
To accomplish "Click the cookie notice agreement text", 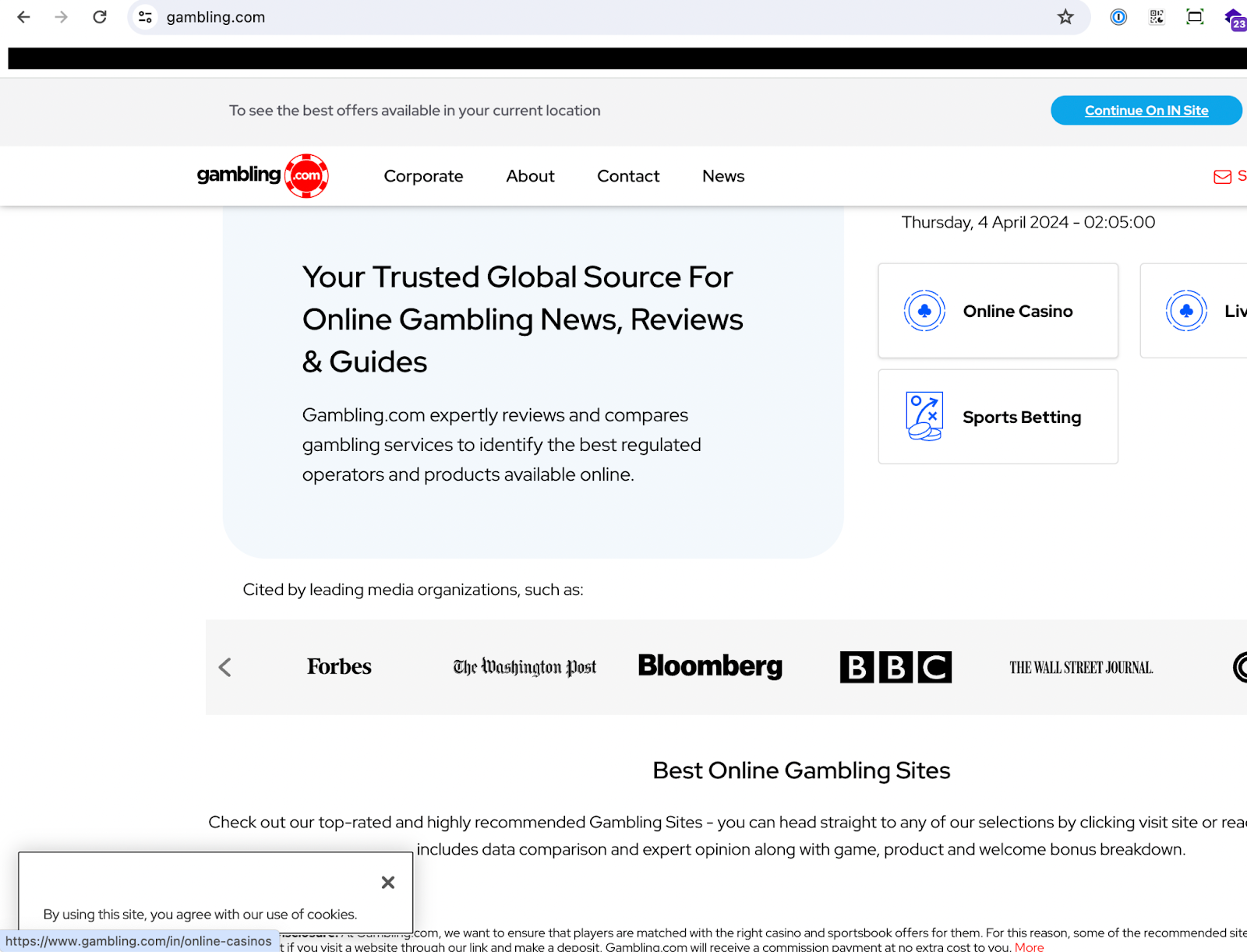I will coord(200,914).
